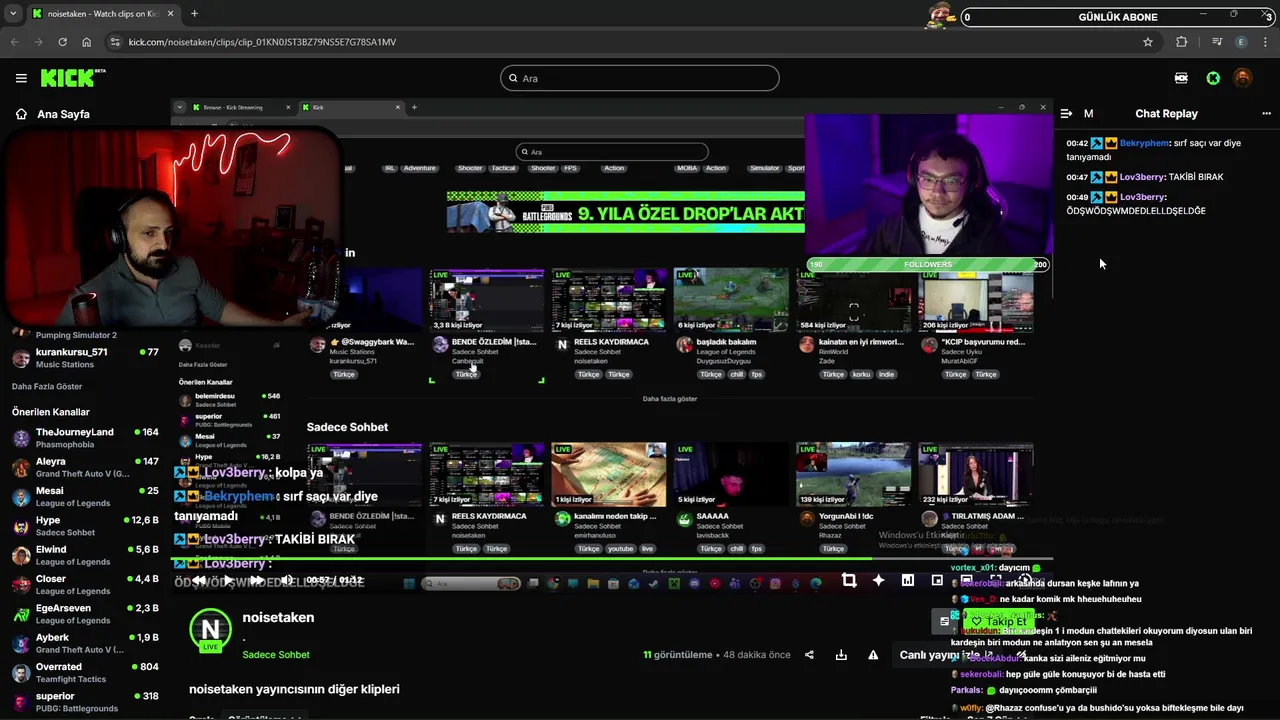Image resolution: width=1280 pixels, height=720 pixels.
Task: Click the kick.com address bar URL
Action: click(x=262, y=42)
